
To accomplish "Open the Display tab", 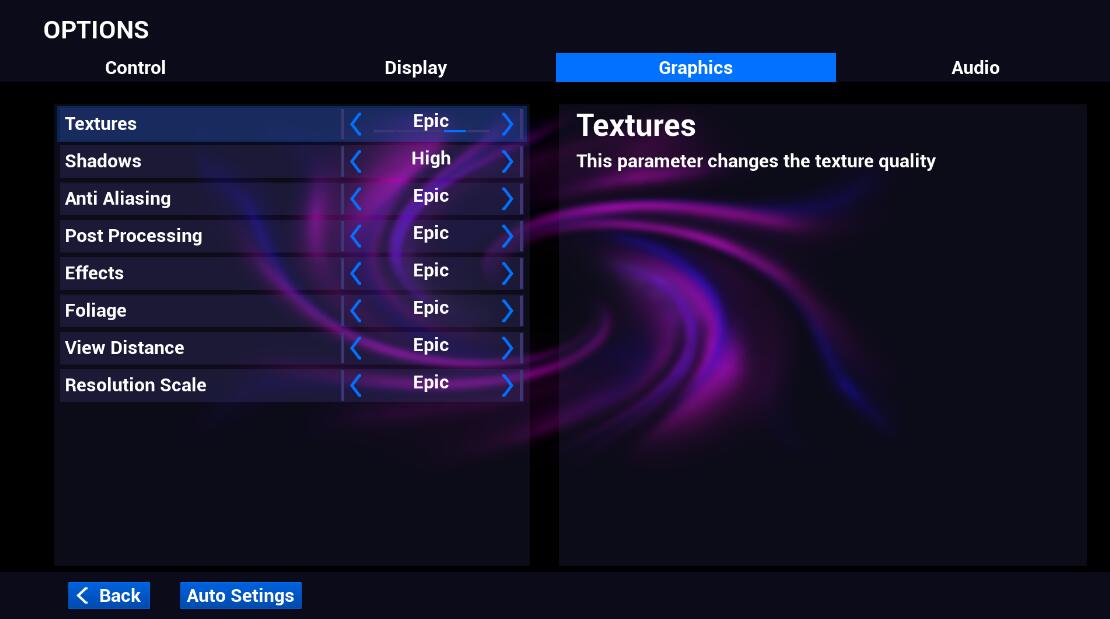I will pyautogui.click(x=416, y=68).
